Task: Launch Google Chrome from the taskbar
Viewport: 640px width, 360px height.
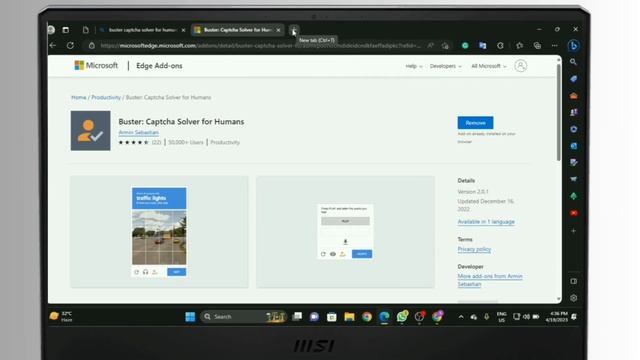Action: 367,317
